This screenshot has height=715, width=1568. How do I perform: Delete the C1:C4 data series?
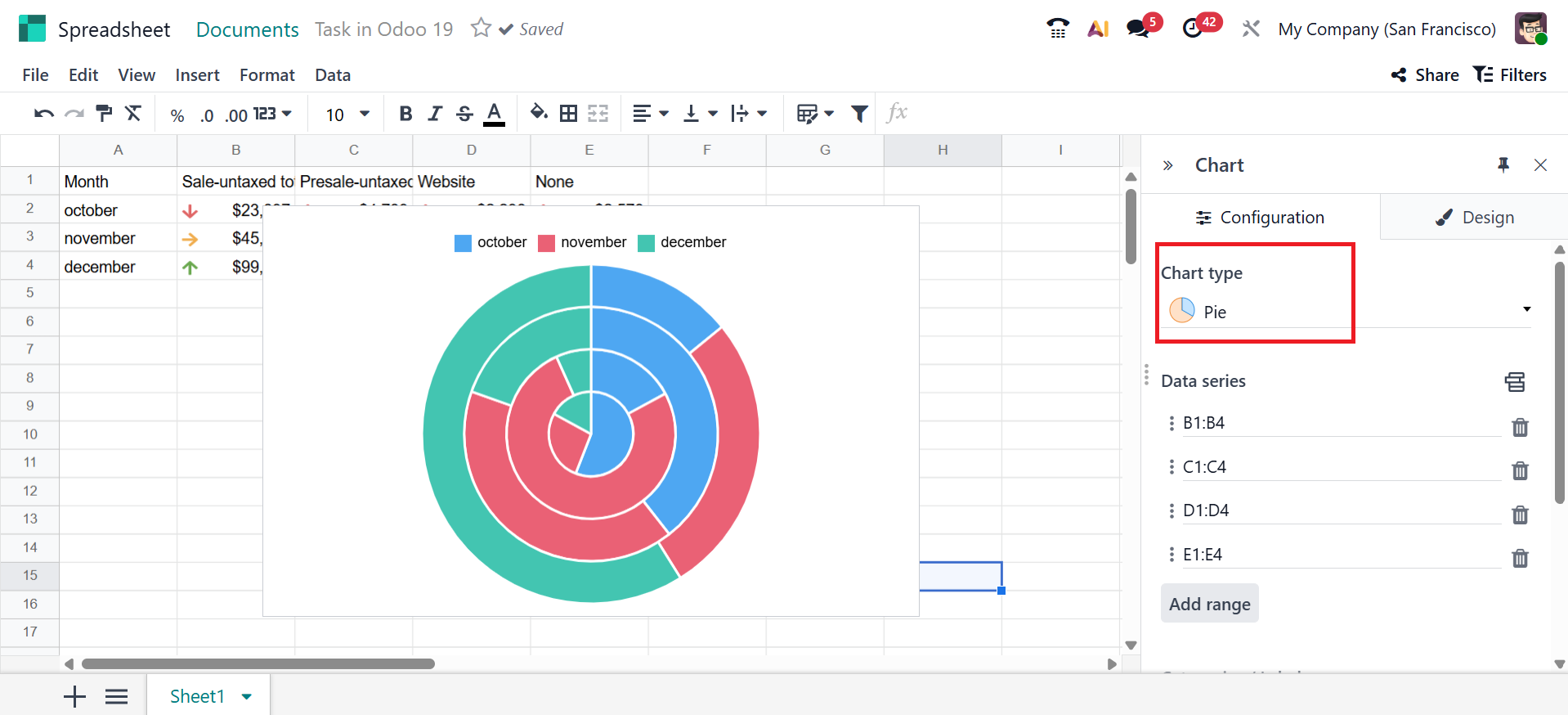[1520, 470]
